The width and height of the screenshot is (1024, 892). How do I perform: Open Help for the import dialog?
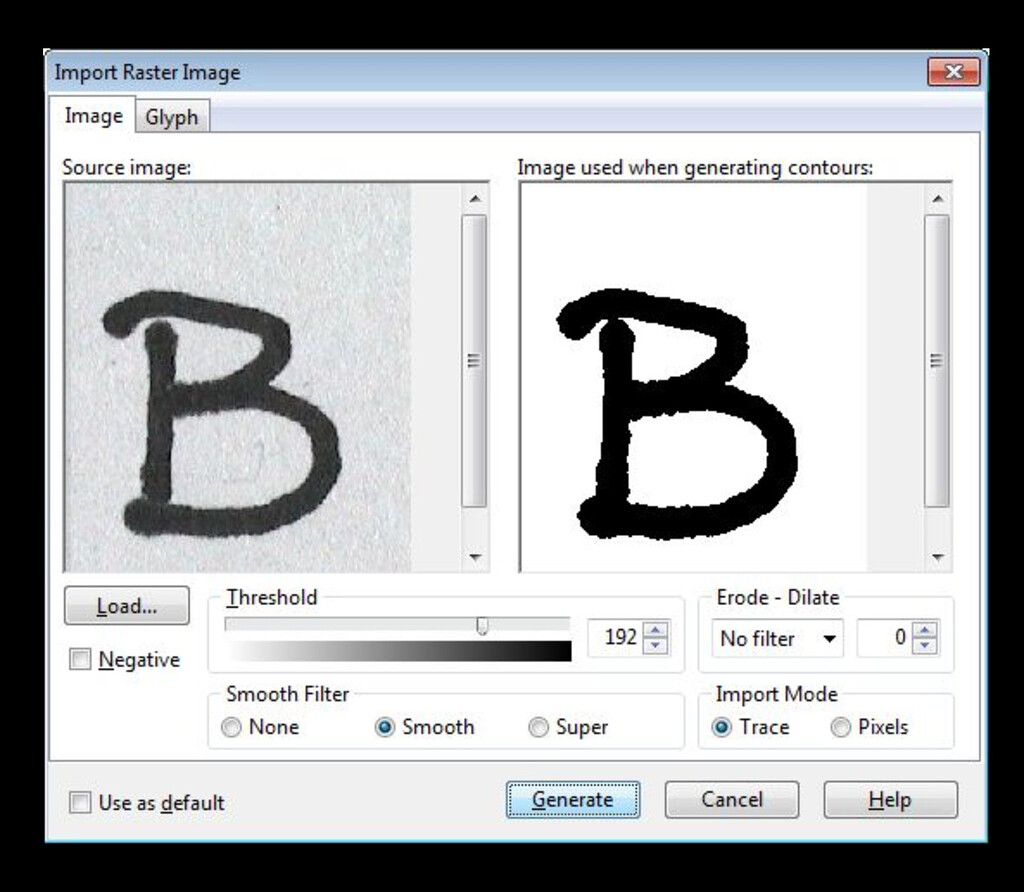(x=890, y=800)
